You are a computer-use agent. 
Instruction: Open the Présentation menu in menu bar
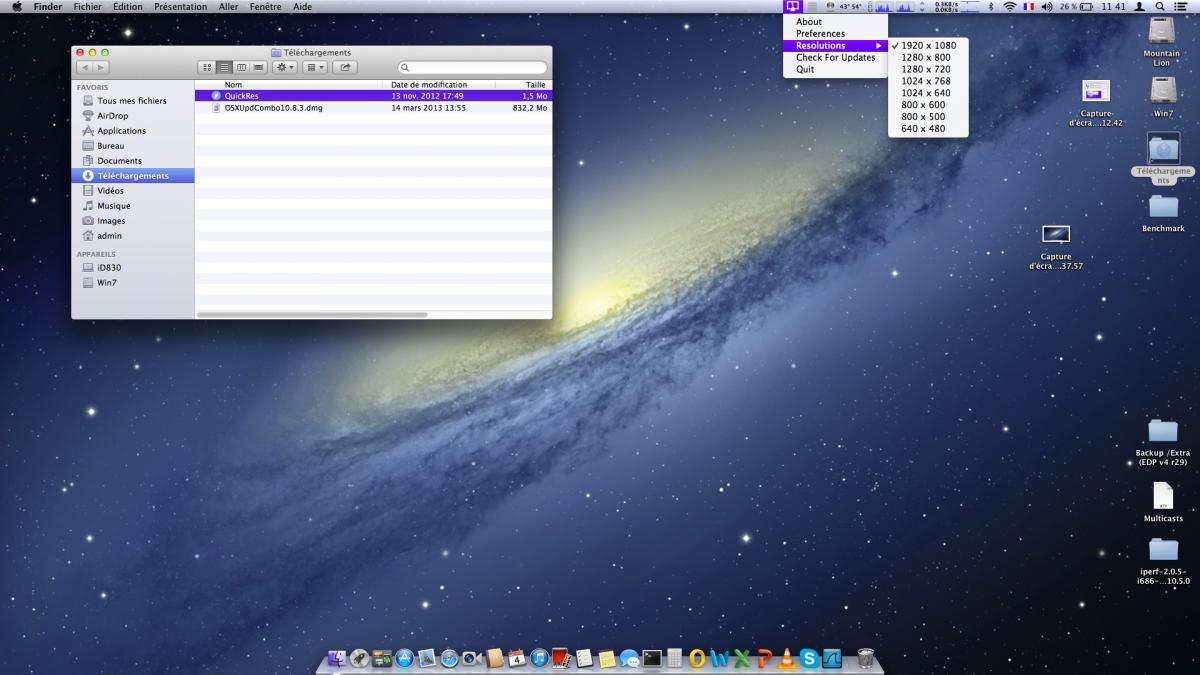pyautogui.click(x=180, y=6)
